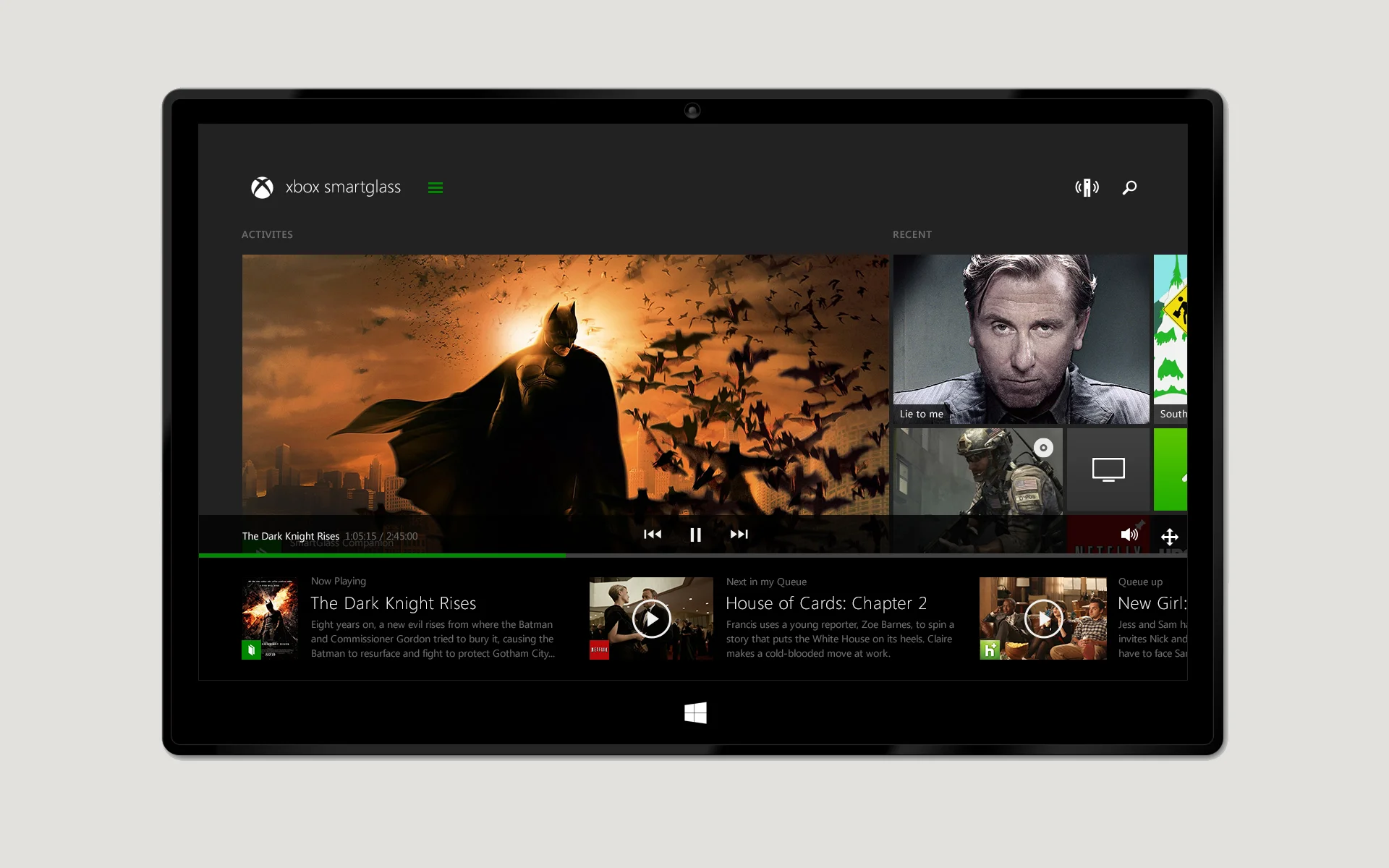Open the Lie to me tile

click(x=1021, y=339)
